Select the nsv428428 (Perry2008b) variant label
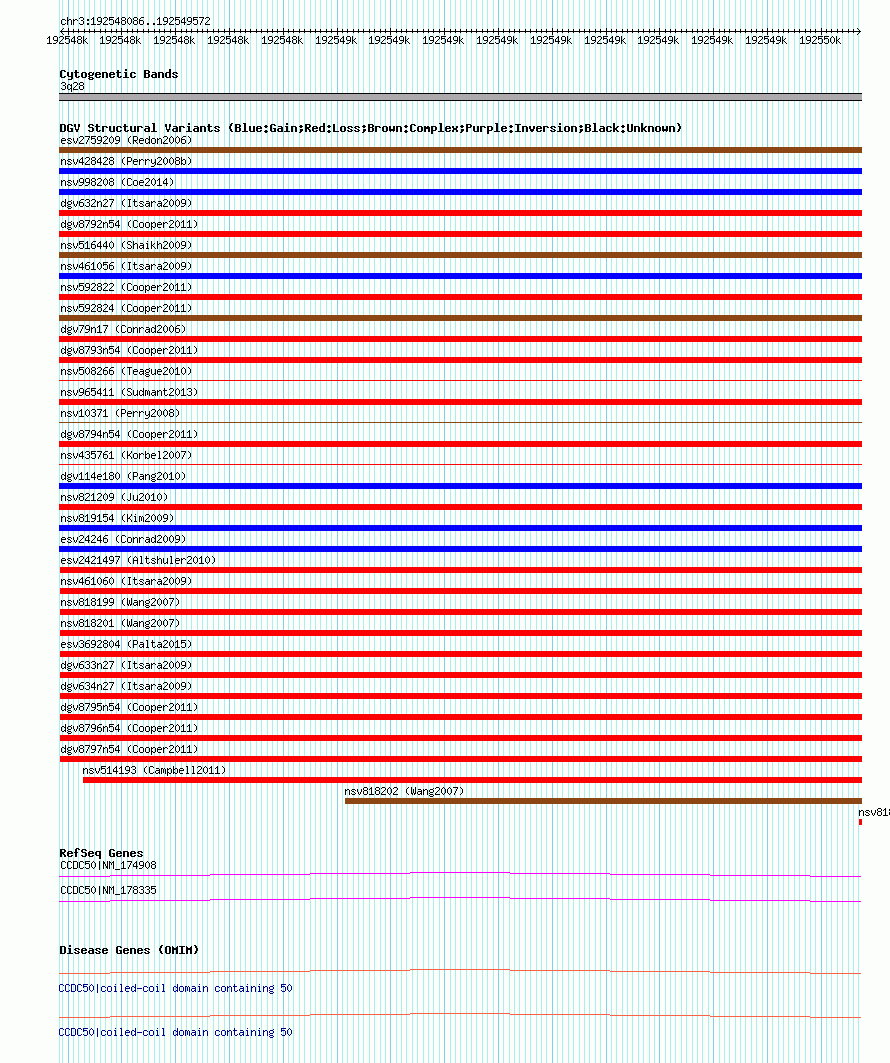 pos(126,161)
